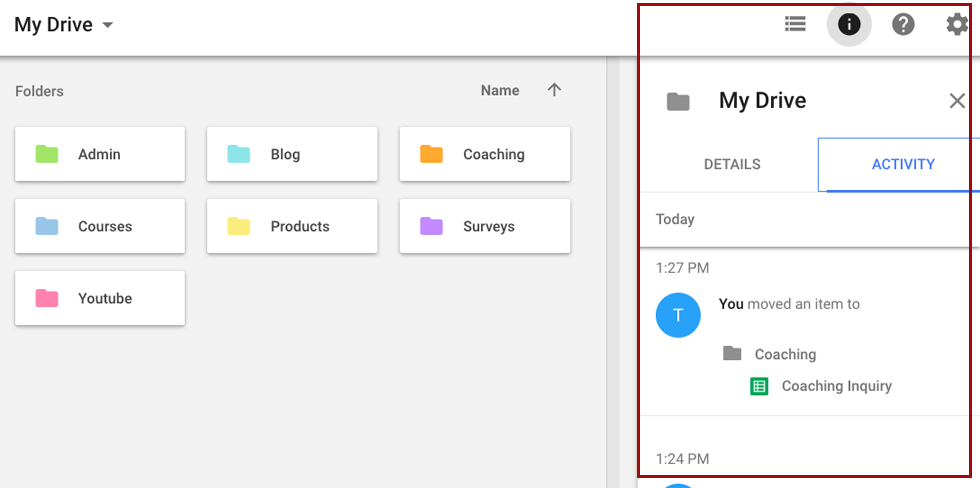Switch to the Activity tab
Screen dimensions: 980x488
pyautogui.click(x=903, y=164)
